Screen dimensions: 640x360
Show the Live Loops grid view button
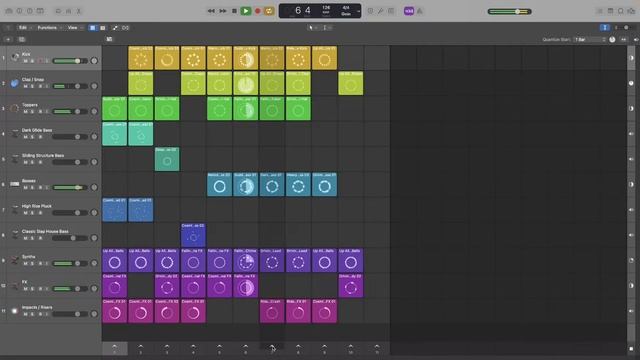pyautogui.click(x=93, y=28)
